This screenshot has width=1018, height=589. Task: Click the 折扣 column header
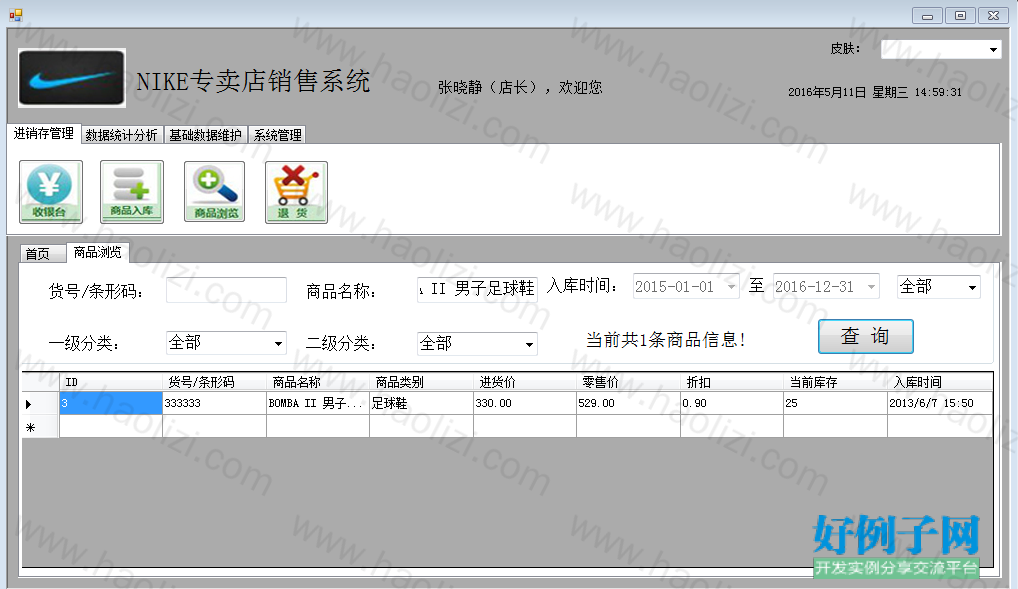[732, 382]
